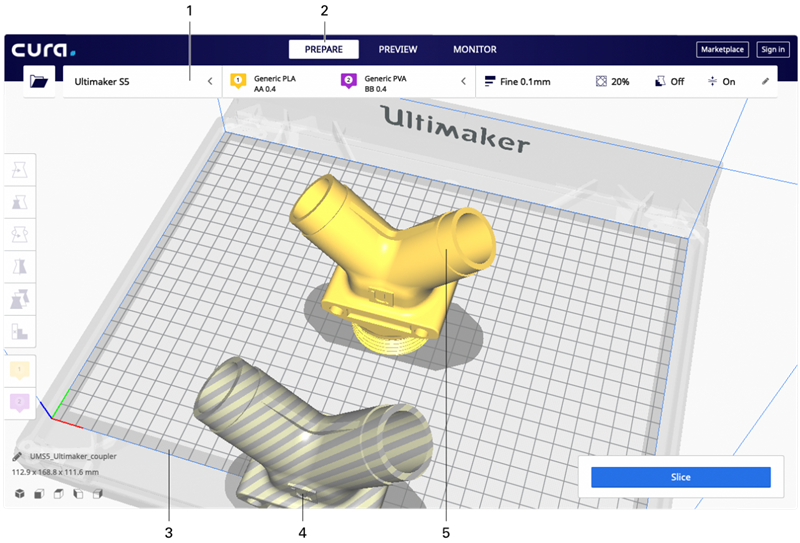
Task: Open file using the folder icon
Action: click(39, 82)
